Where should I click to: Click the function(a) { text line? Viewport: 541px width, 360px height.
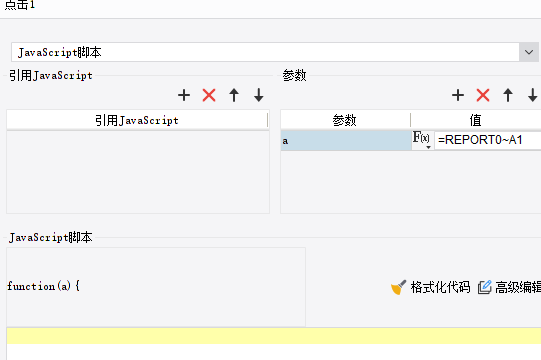pyautogui.click(x=43, y=286)
